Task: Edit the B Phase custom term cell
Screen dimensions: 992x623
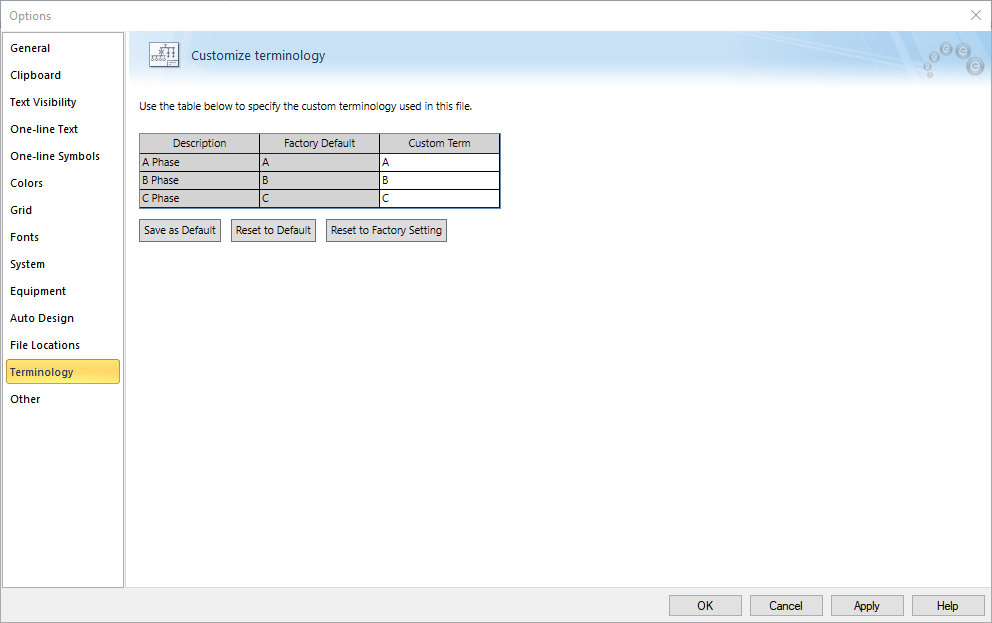Action: pyautogui.click(x=439, y=180)
